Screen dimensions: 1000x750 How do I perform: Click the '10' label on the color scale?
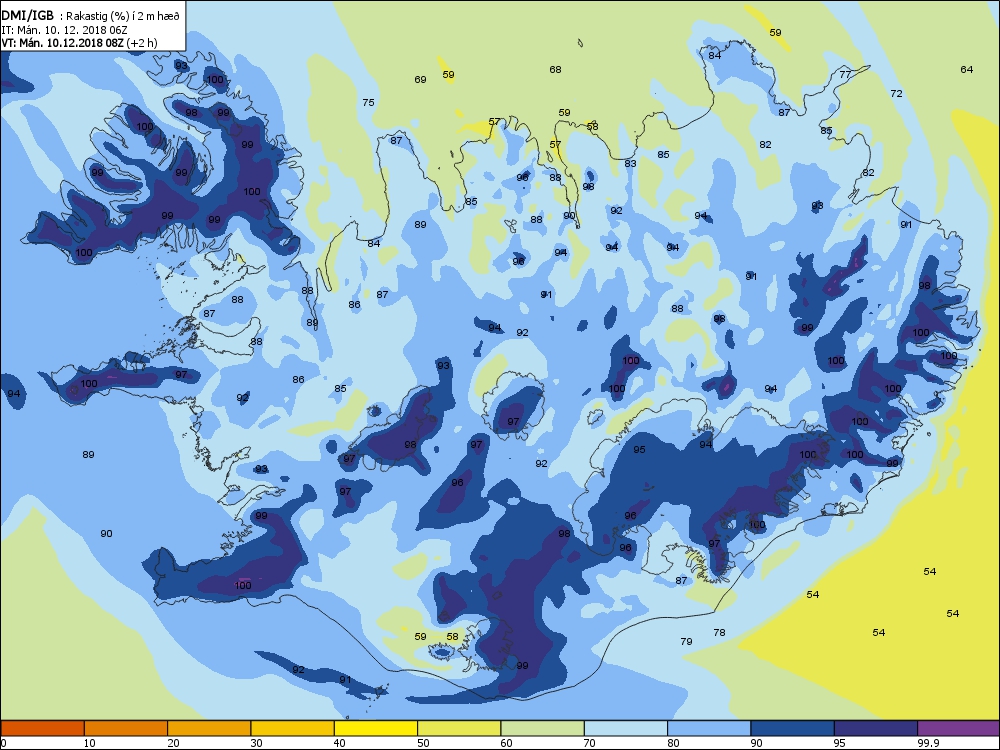coord(89,743)
